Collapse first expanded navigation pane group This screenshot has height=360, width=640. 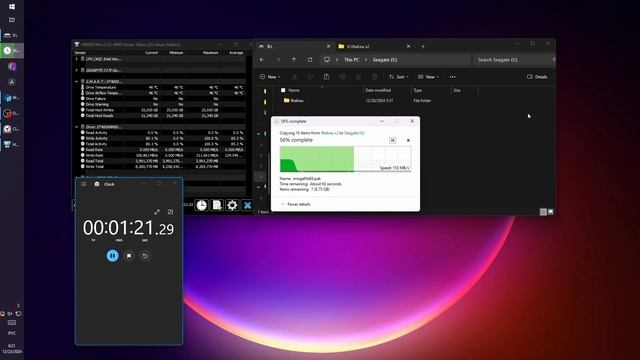tap(258, 133)
